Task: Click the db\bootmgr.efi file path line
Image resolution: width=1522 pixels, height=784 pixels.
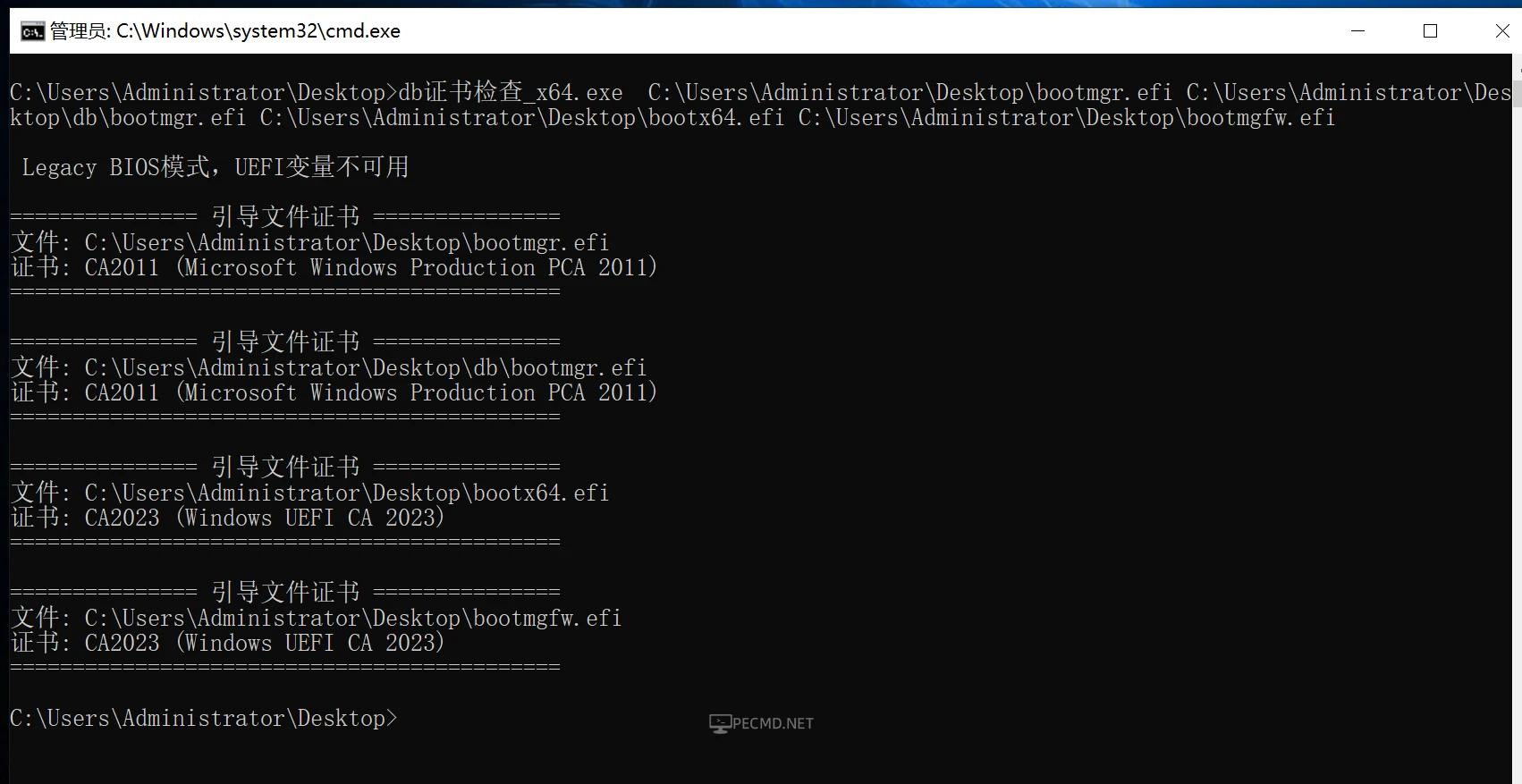Action: 328,367
